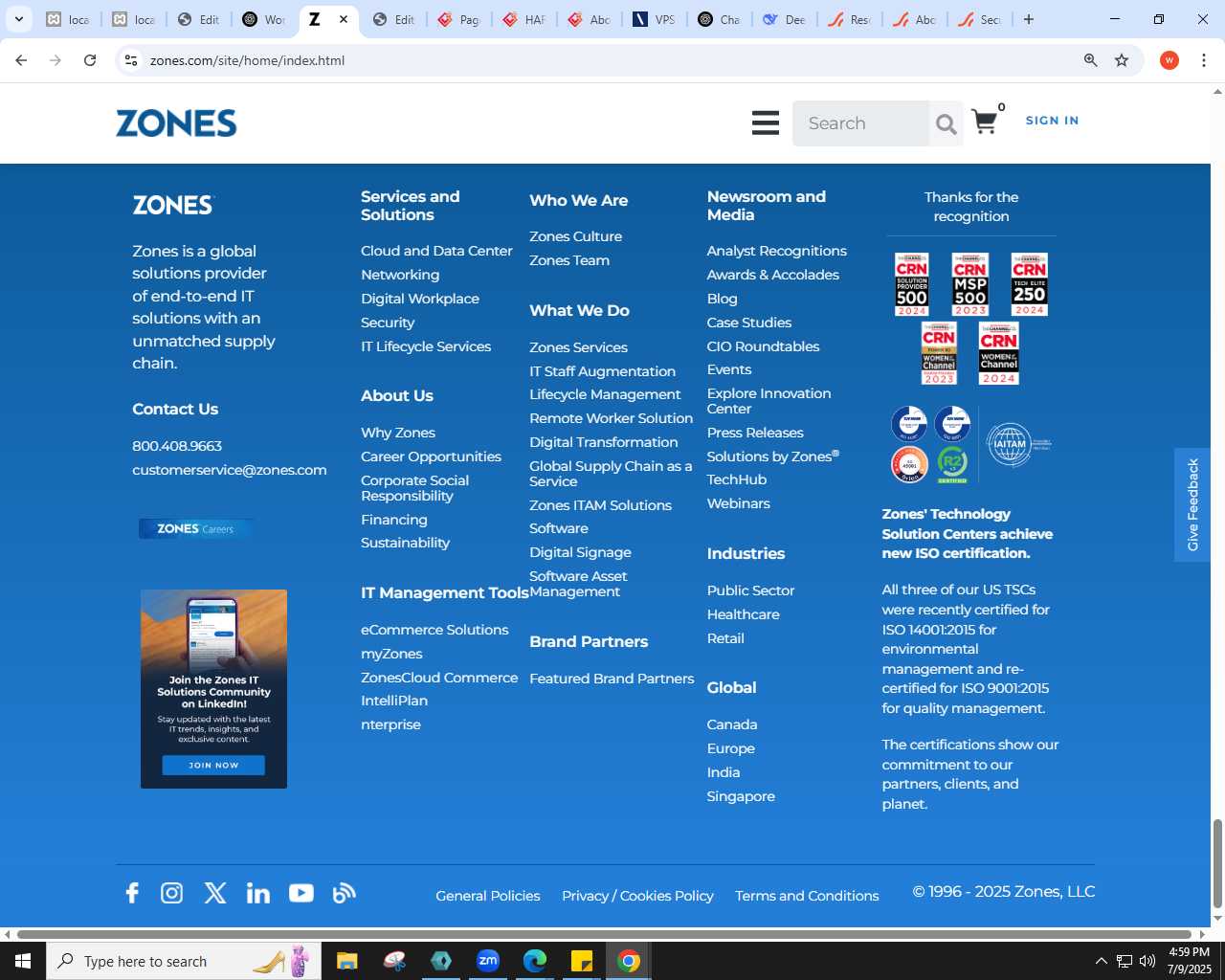Click the IAITAM membership badge
The image size is (1225, 980).
1017,444
